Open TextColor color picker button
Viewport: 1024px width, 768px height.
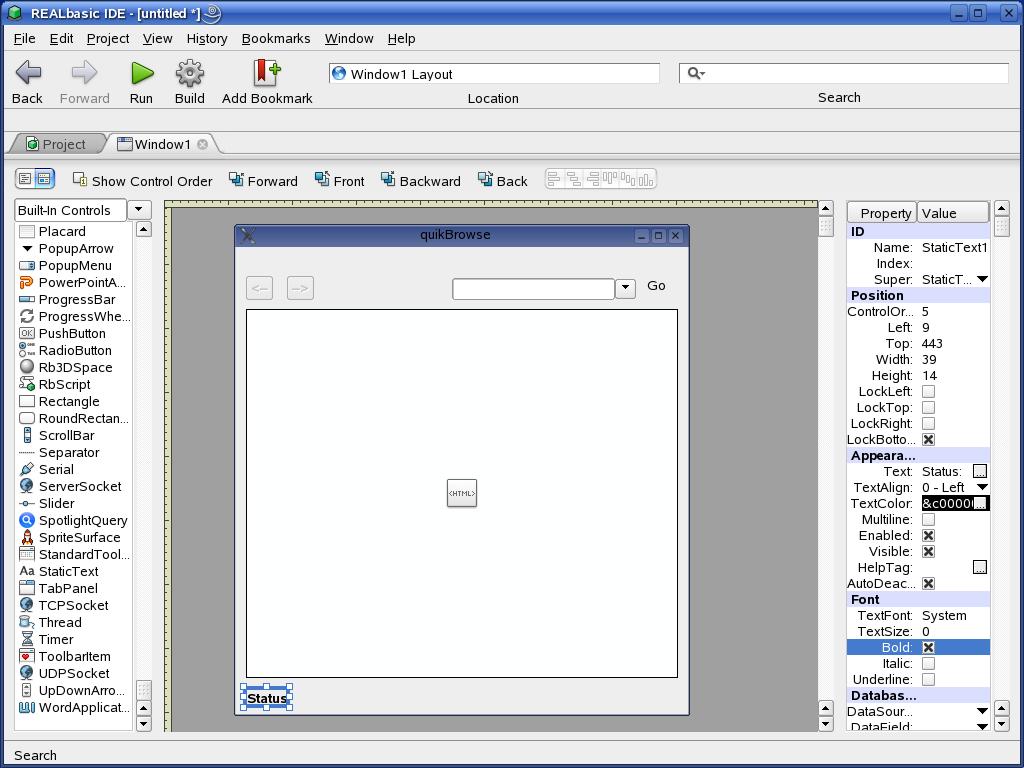pyautogui.click(x=980, y=504)
